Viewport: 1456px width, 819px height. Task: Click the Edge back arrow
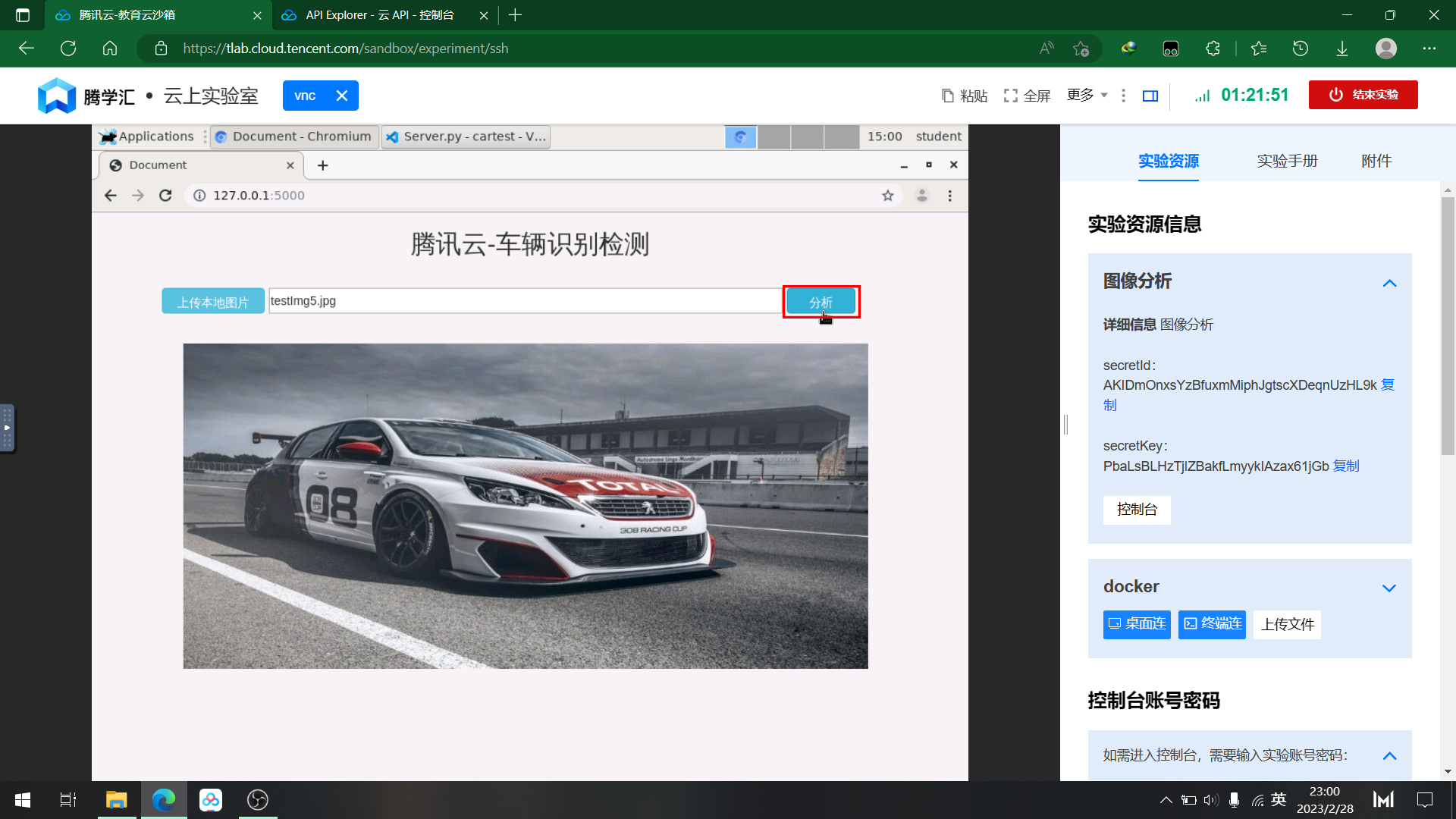(x=27, y=49)
